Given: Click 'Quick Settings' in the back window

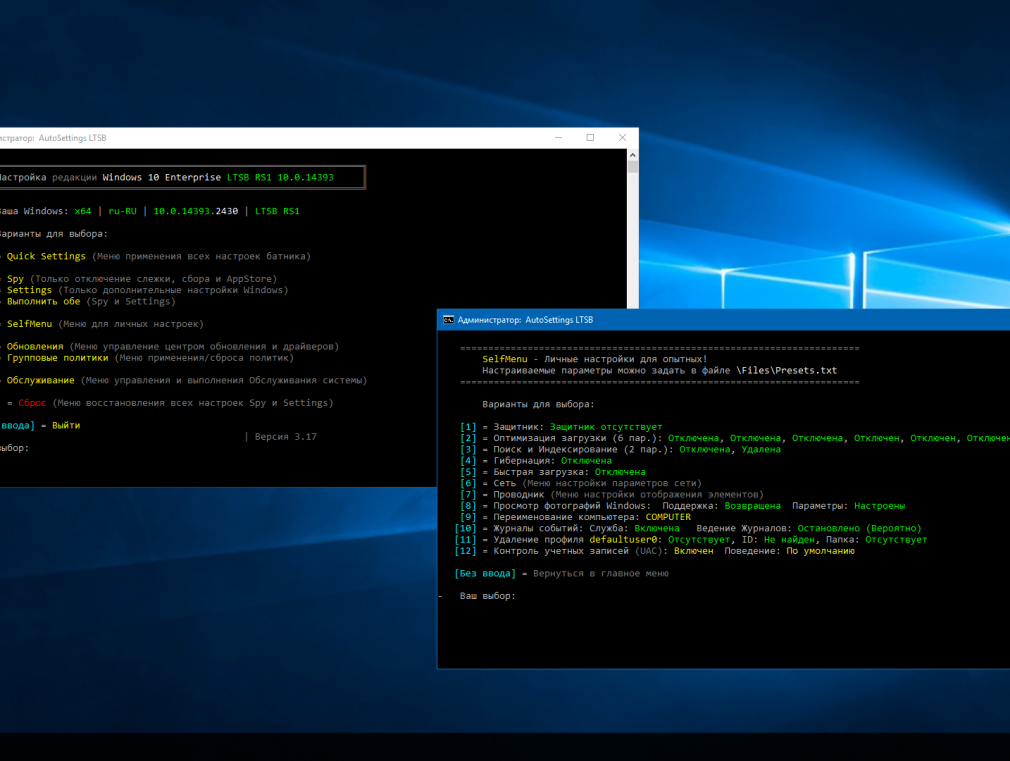Looking at the screenshot, I should (x=46, y=256).
